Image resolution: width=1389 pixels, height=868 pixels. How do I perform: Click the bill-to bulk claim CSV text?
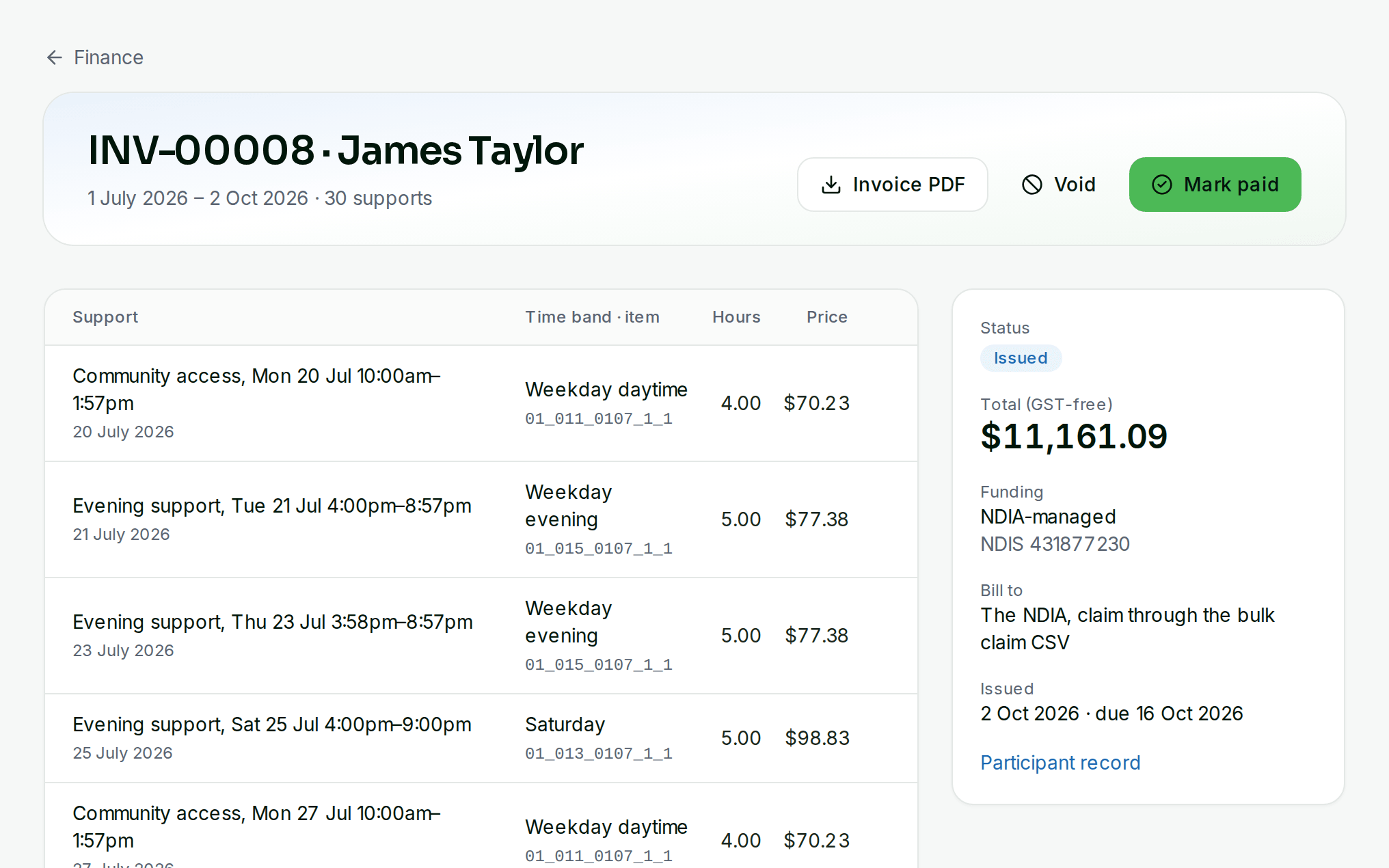coord(1127,629)
